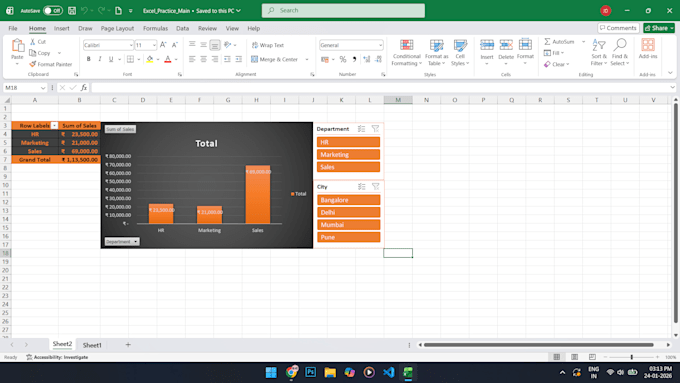
Task: Open the font size dropdown
Action: pyautogui.click(x=154, y=45)
